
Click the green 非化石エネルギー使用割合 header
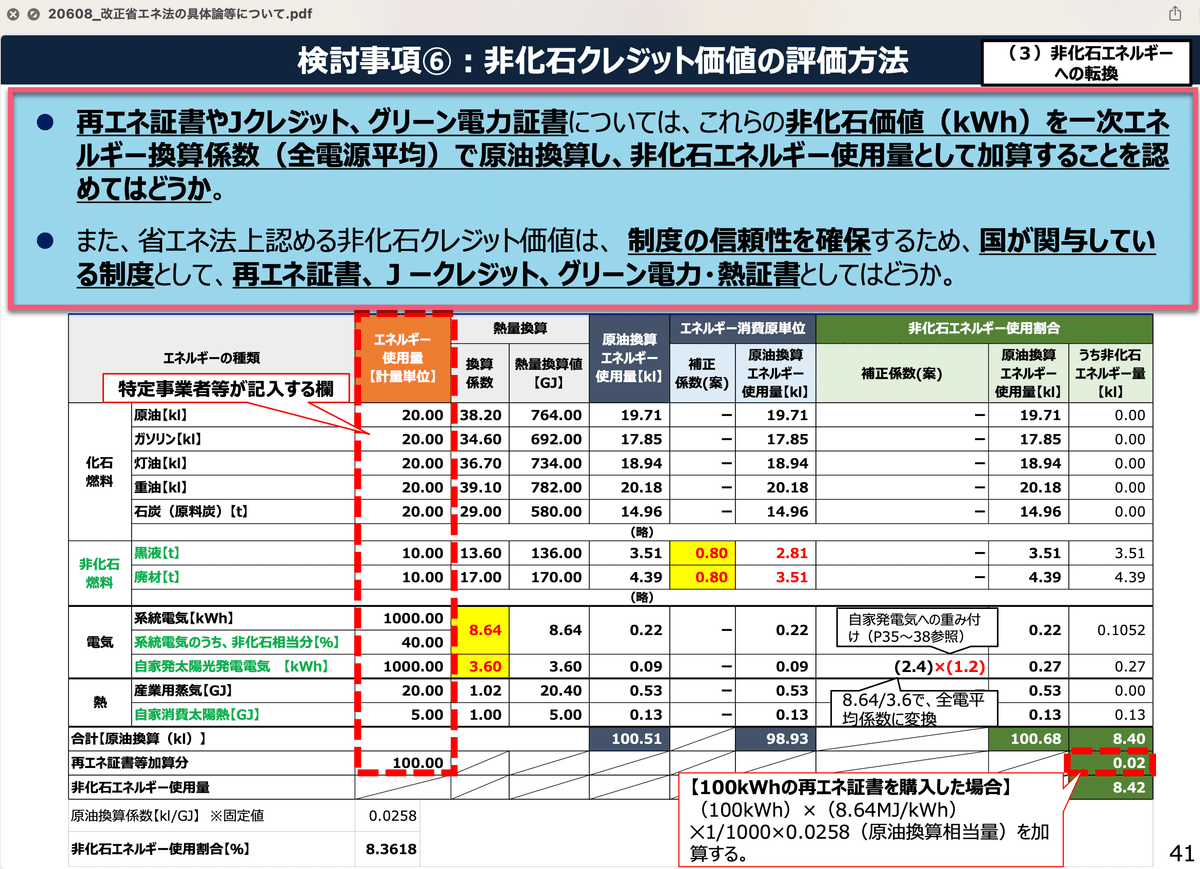(984, 328)
